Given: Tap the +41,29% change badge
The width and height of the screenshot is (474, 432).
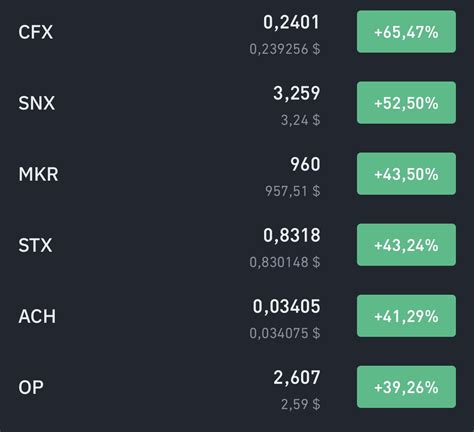Looking at the screenshot, I should click(x=406, y=316).
